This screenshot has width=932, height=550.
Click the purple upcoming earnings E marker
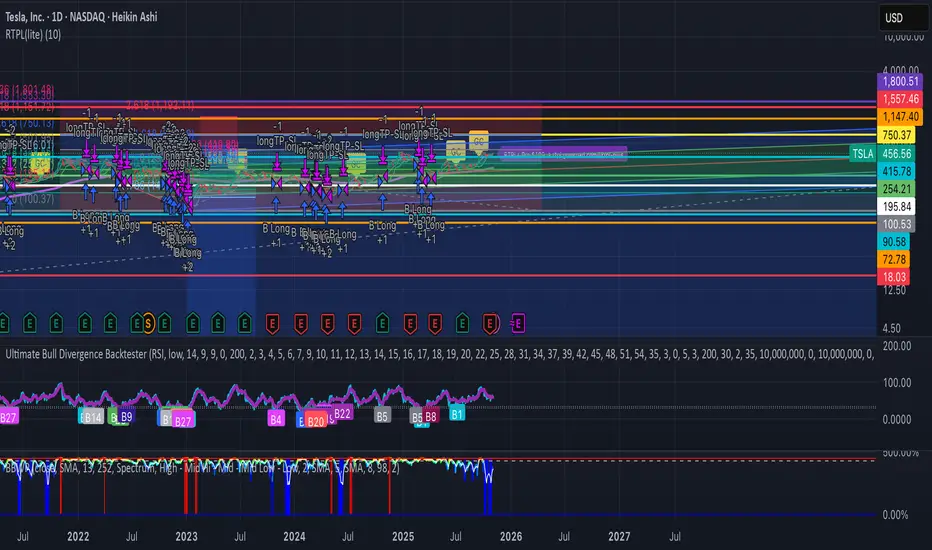point(518,324)
